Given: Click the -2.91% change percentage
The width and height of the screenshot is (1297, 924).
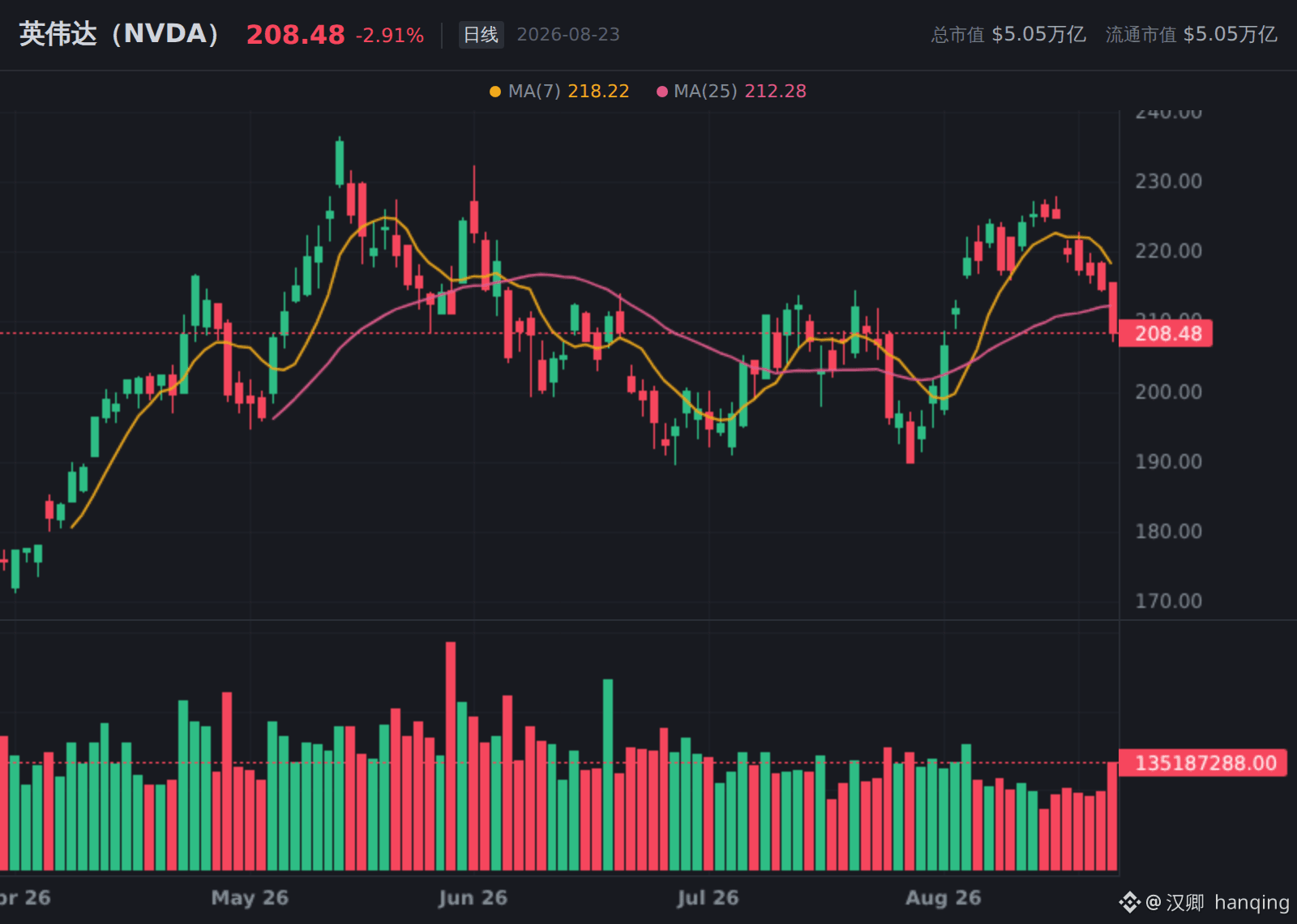Looking at the screenshot, I should (x=390, y=36).
